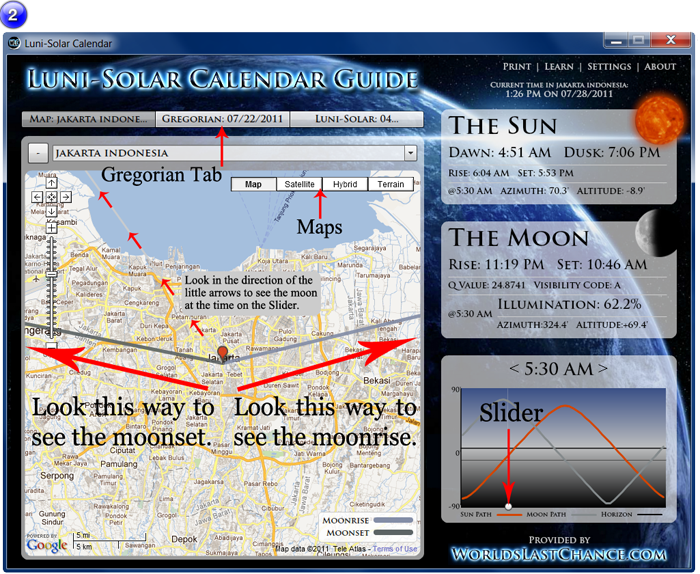Click the Pamulang label on the map

[119, 464]
